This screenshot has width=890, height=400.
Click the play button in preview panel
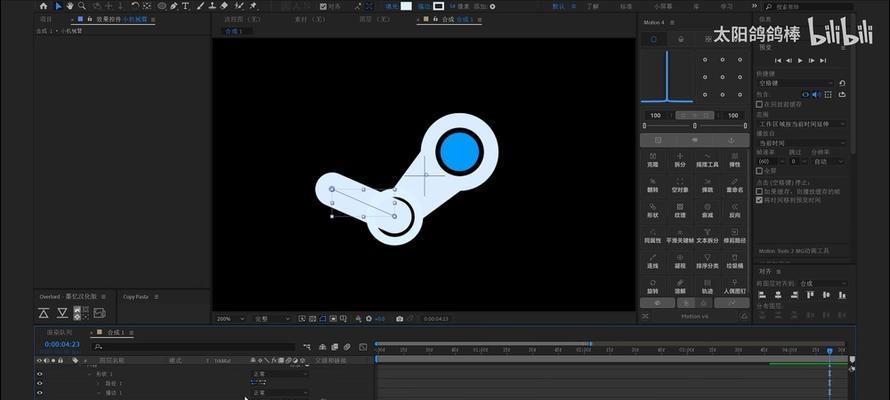click(x=800, y=60)
